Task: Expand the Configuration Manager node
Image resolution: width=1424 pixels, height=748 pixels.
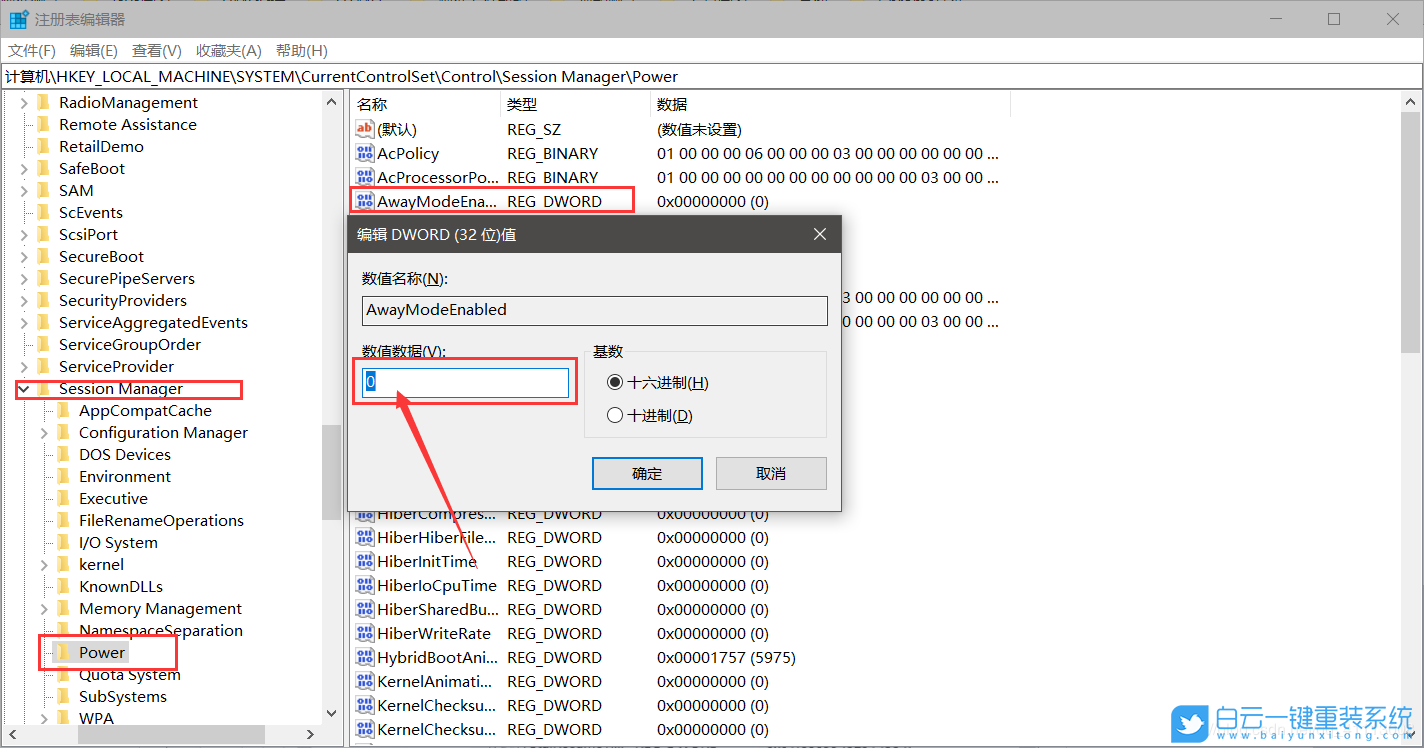Action: 42,432
